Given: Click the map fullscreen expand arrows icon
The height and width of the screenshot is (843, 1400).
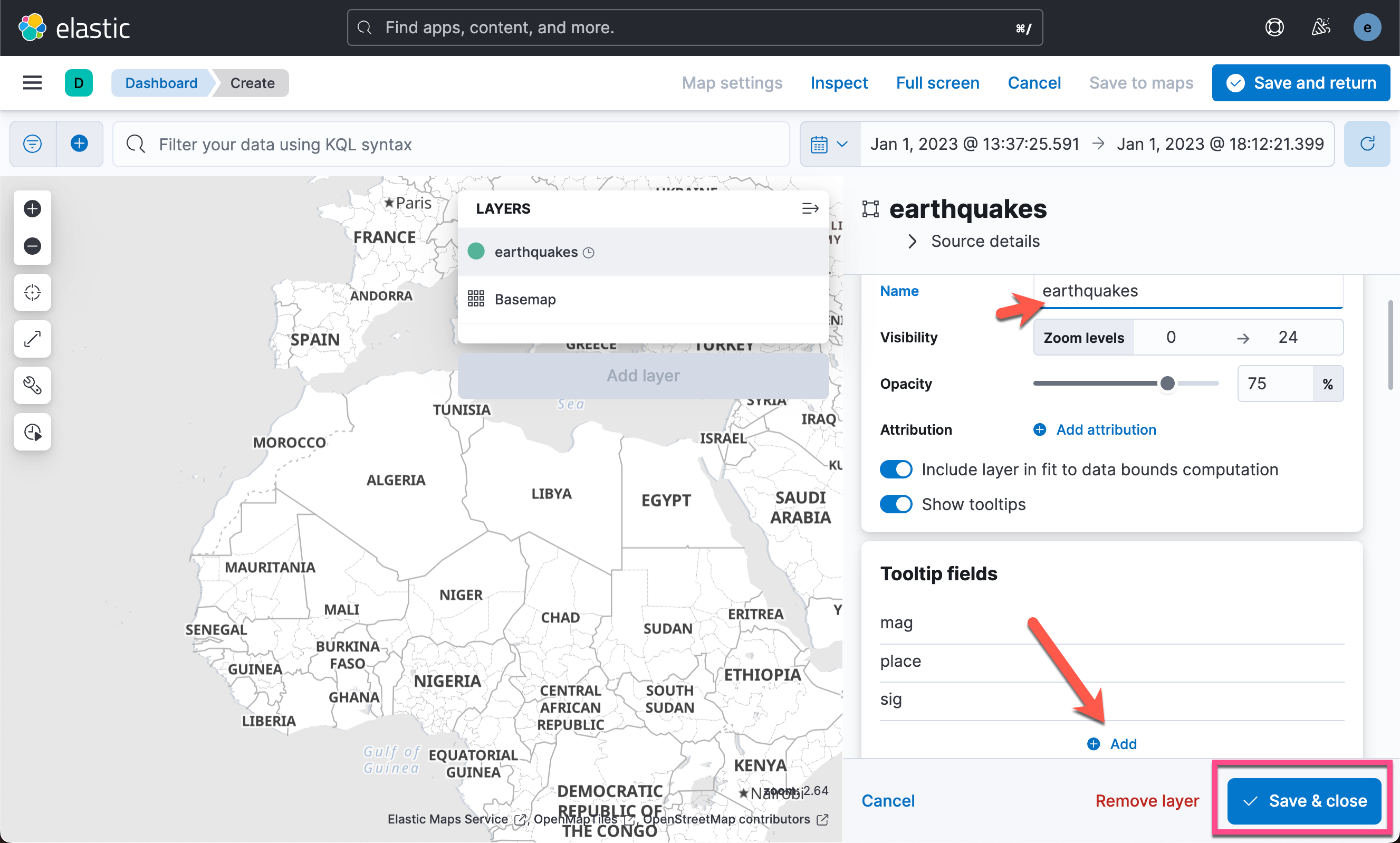Looking at the screenshot, I should coord(32,339).
